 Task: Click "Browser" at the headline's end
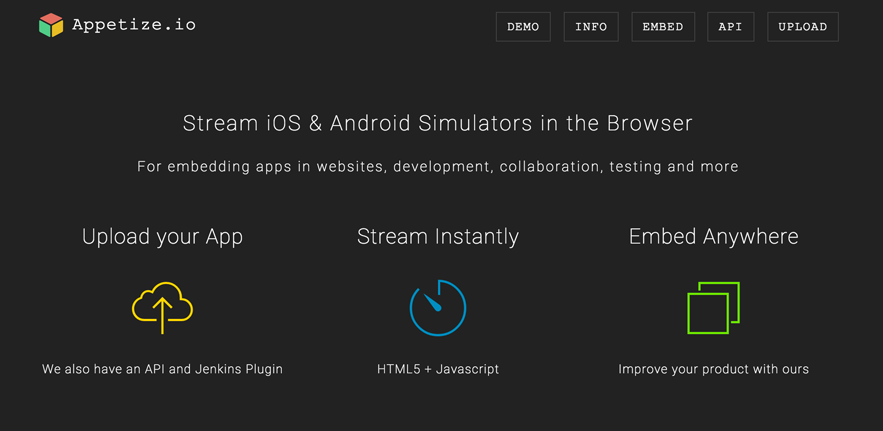650,124
